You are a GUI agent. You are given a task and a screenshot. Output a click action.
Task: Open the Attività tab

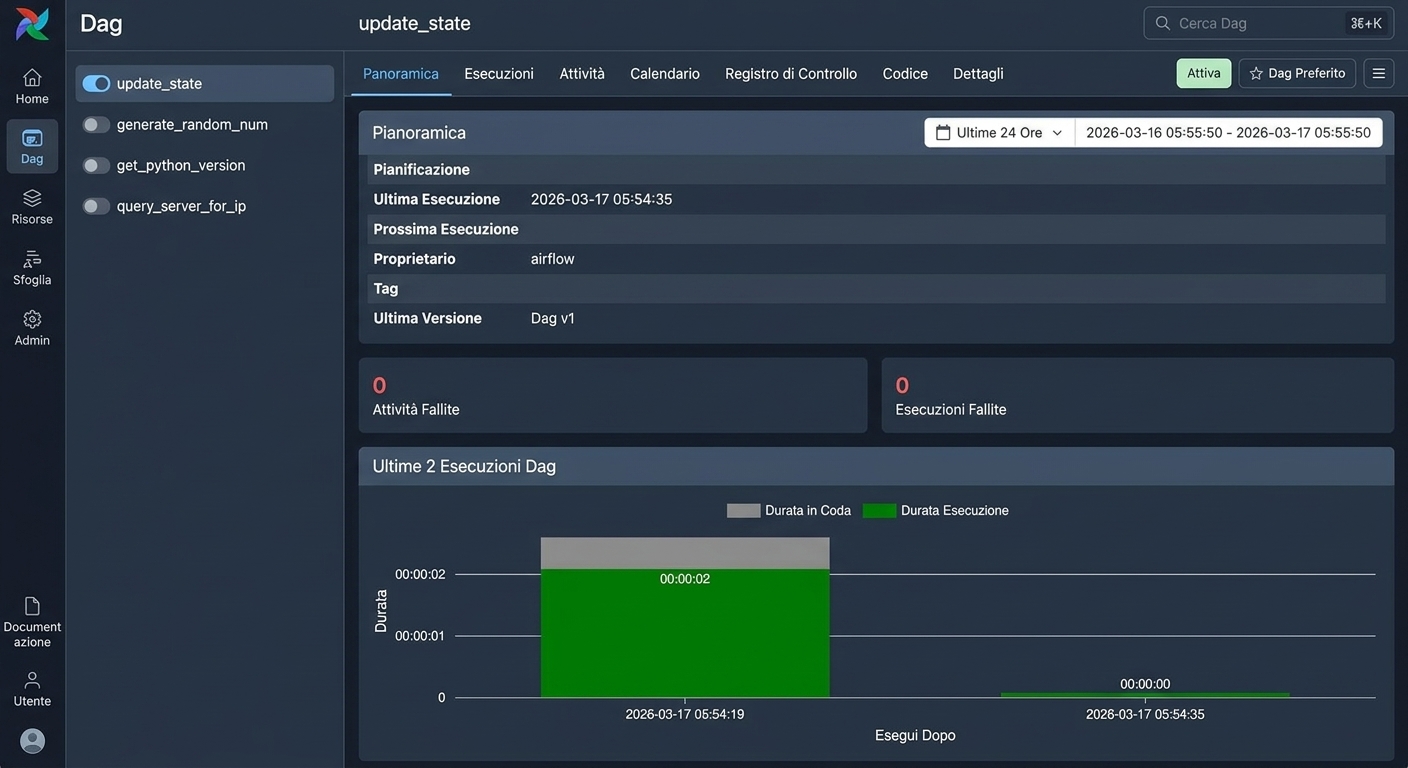582,74
